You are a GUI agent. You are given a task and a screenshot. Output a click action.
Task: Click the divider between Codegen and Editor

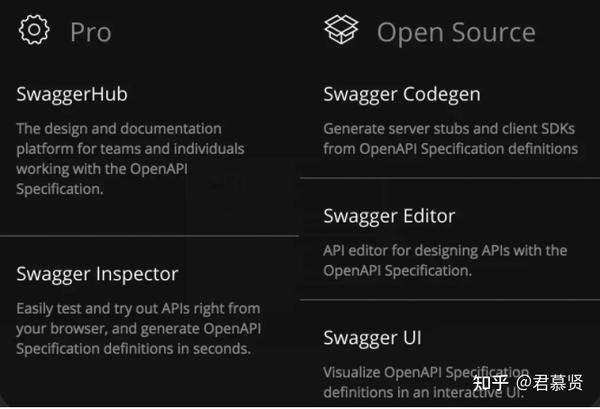click(450, 178)
